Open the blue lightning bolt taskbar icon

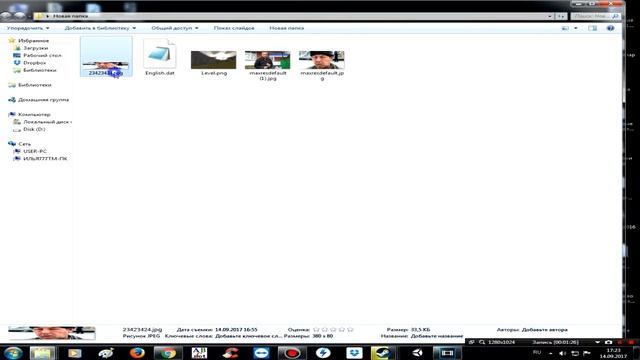point(323,353)
